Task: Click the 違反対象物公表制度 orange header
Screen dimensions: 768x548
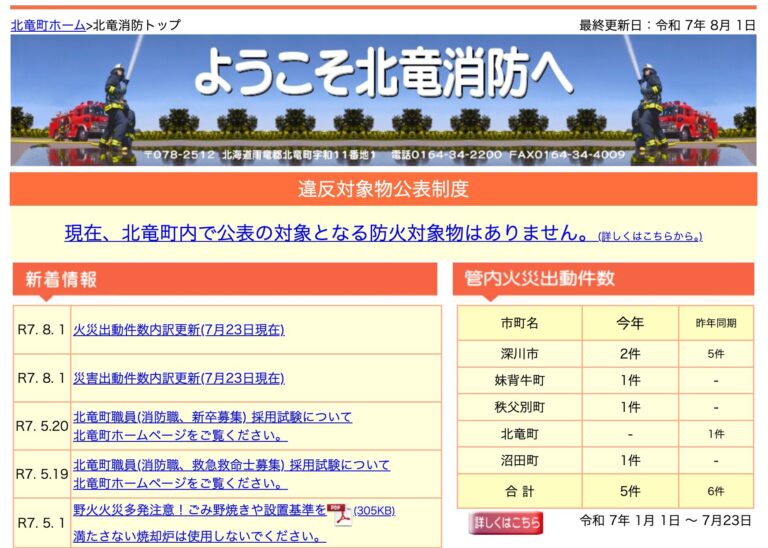Action: (383, 189)
